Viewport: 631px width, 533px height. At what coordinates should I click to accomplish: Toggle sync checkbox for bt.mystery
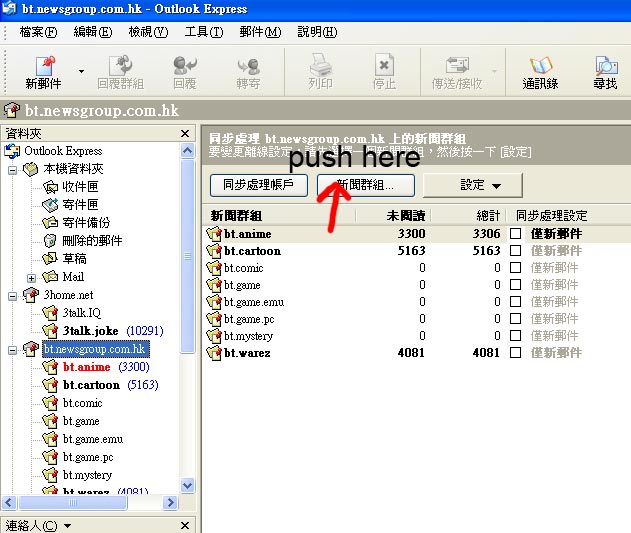coord(516,336)
